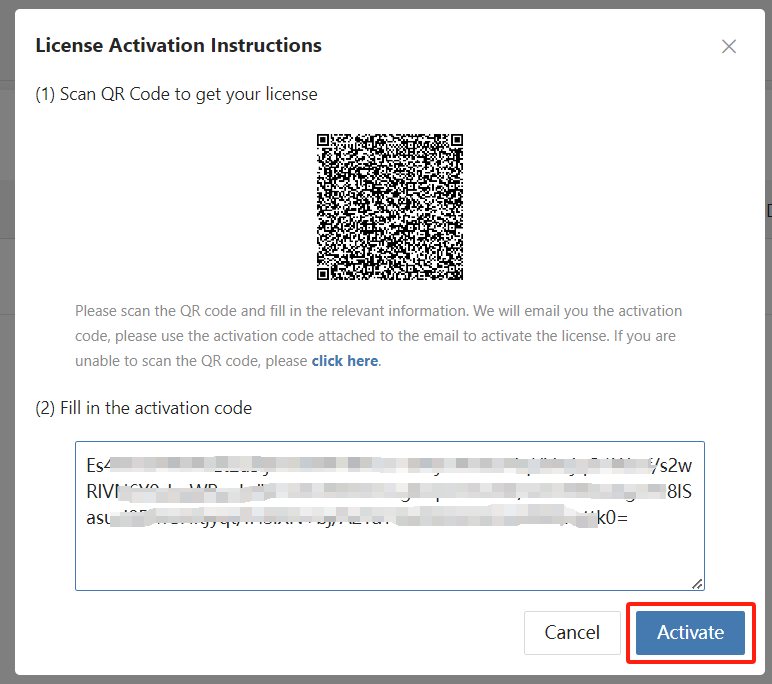Click the dialog title License Activation Instructions
Viewport: 772px width, 684px height.
[x=178, y=45]
